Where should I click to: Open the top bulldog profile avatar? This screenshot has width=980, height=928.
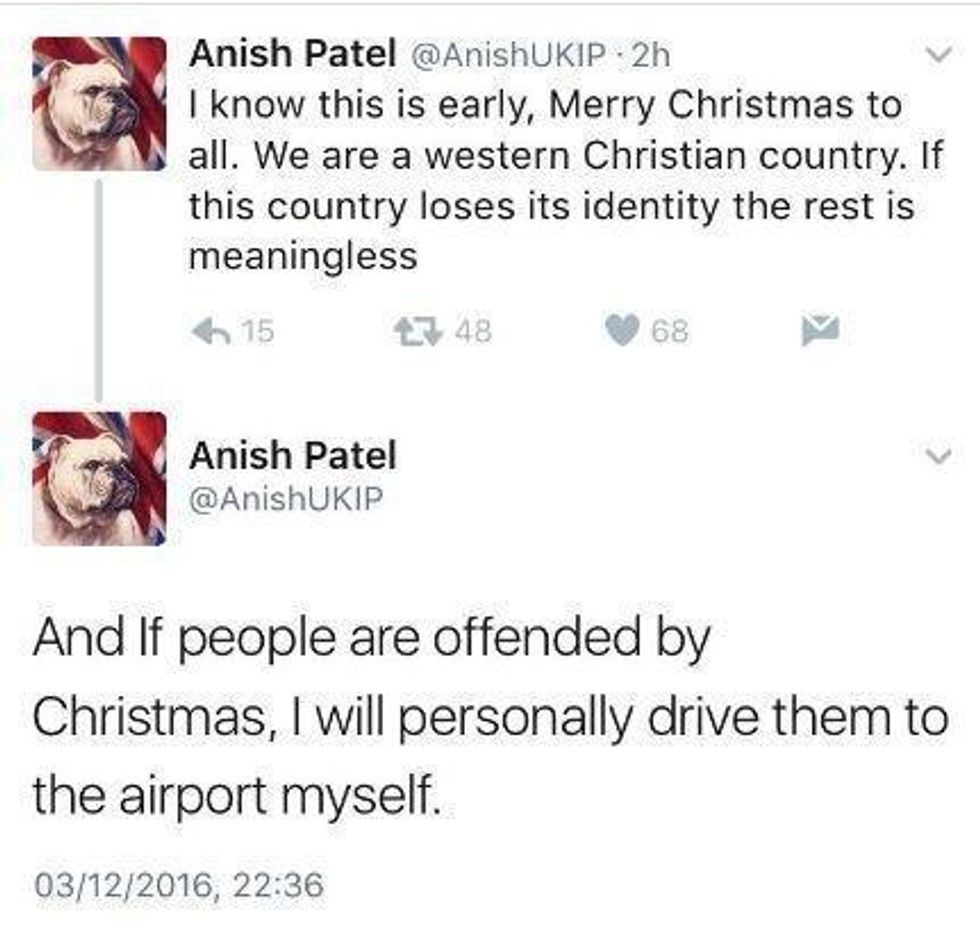98,104
